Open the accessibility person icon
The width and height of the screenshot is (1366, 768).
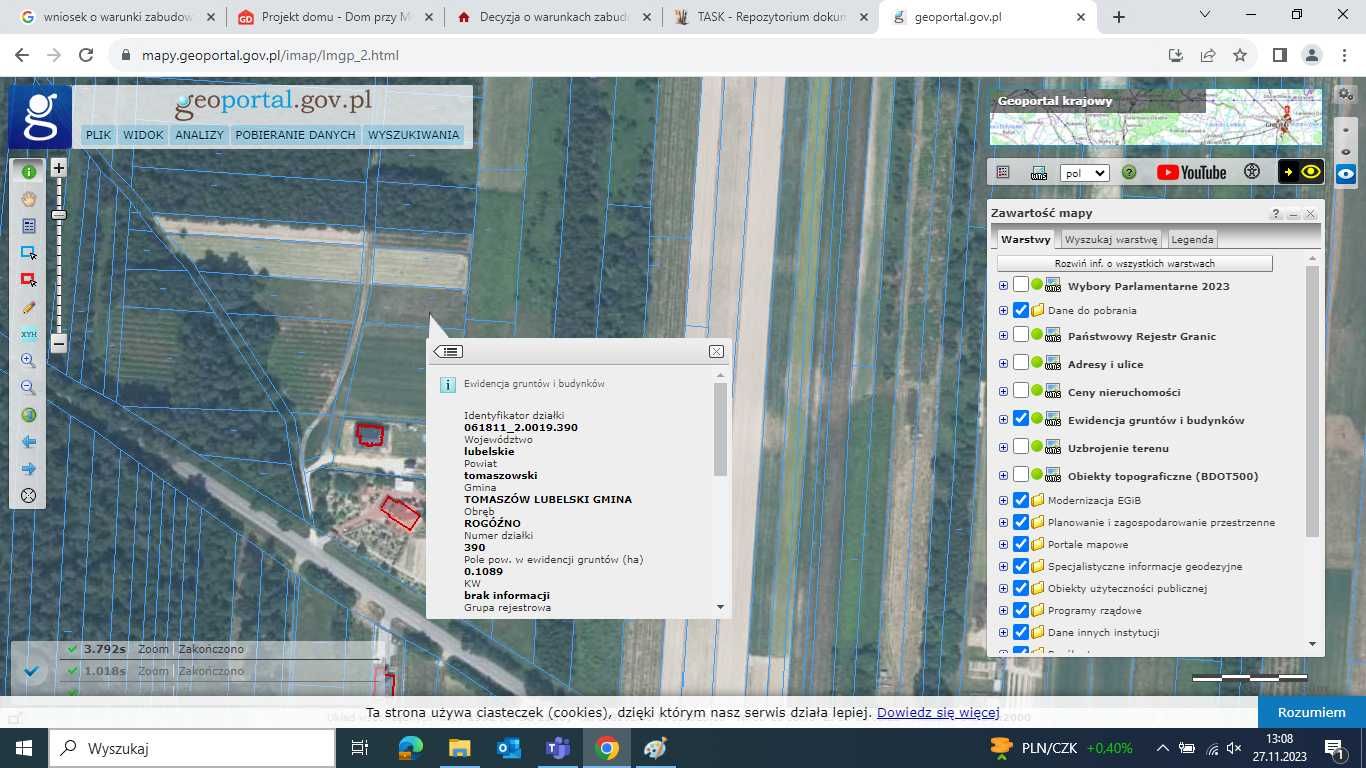tap(1252, 172)
